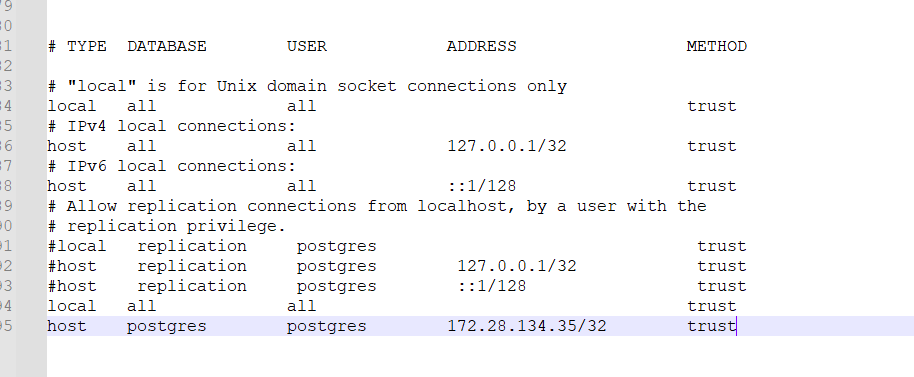914x377 pixels.
Task: Click the USER column header word
Action: [307, 46]
